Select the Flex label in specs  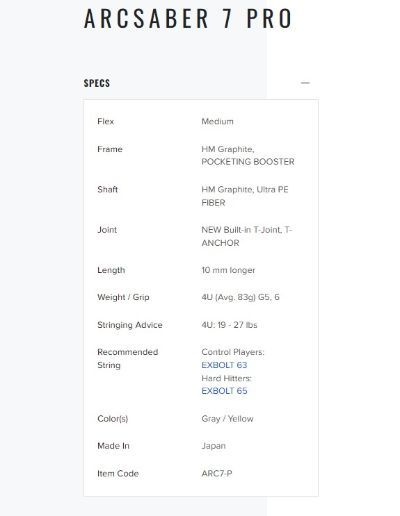[x=106, y=121]
